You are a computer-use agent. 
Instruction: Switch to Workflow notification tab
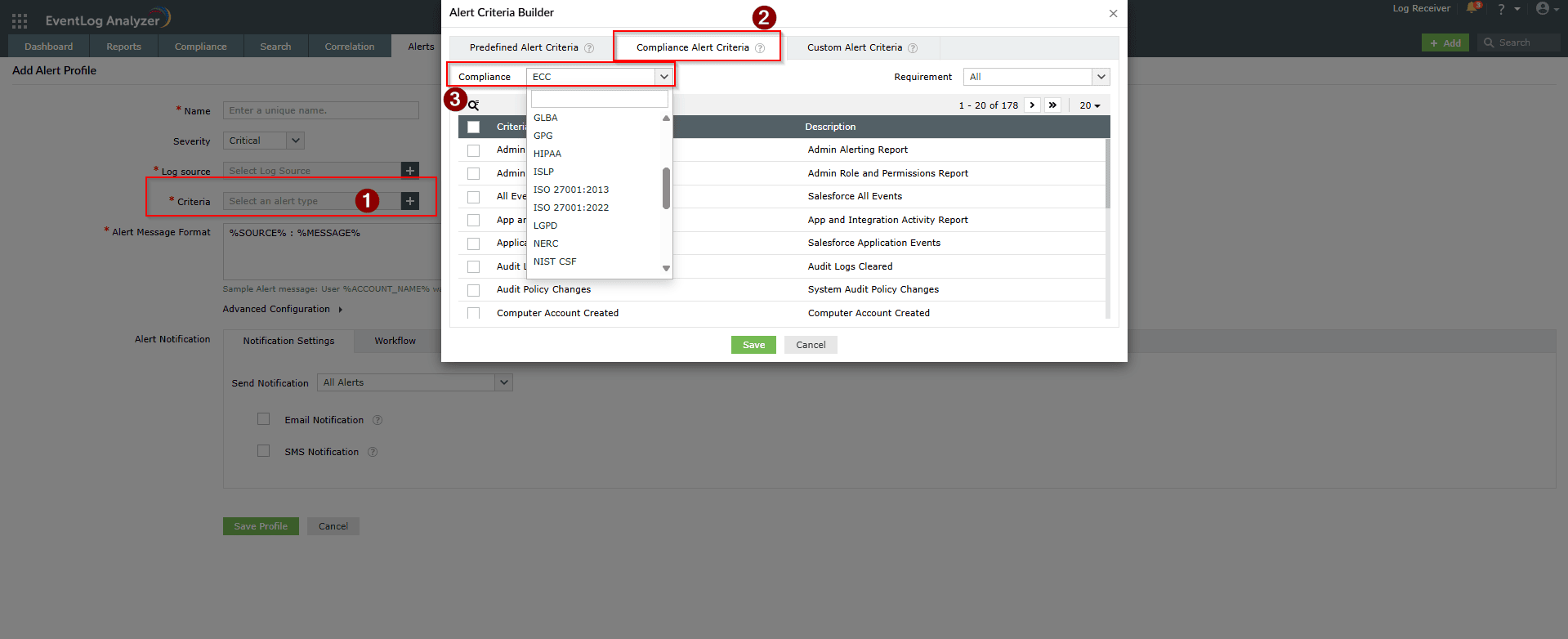coord(395,341)
